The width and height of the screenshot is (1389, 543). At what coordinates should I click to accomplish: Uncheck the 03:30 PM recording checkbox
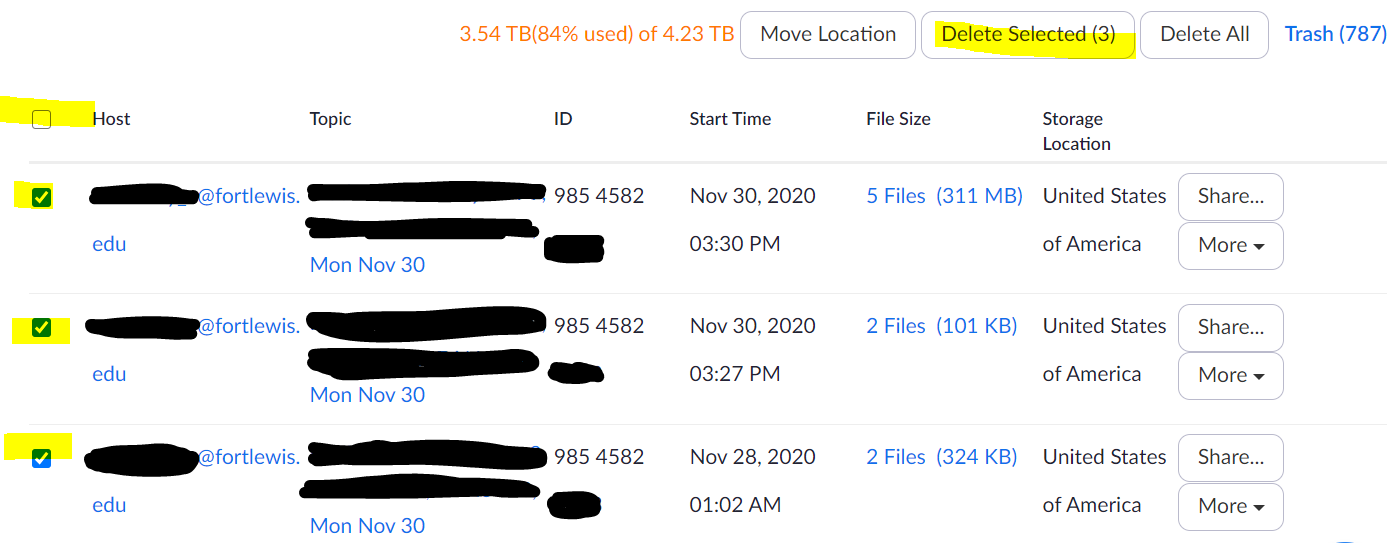[x=41, y=197]
